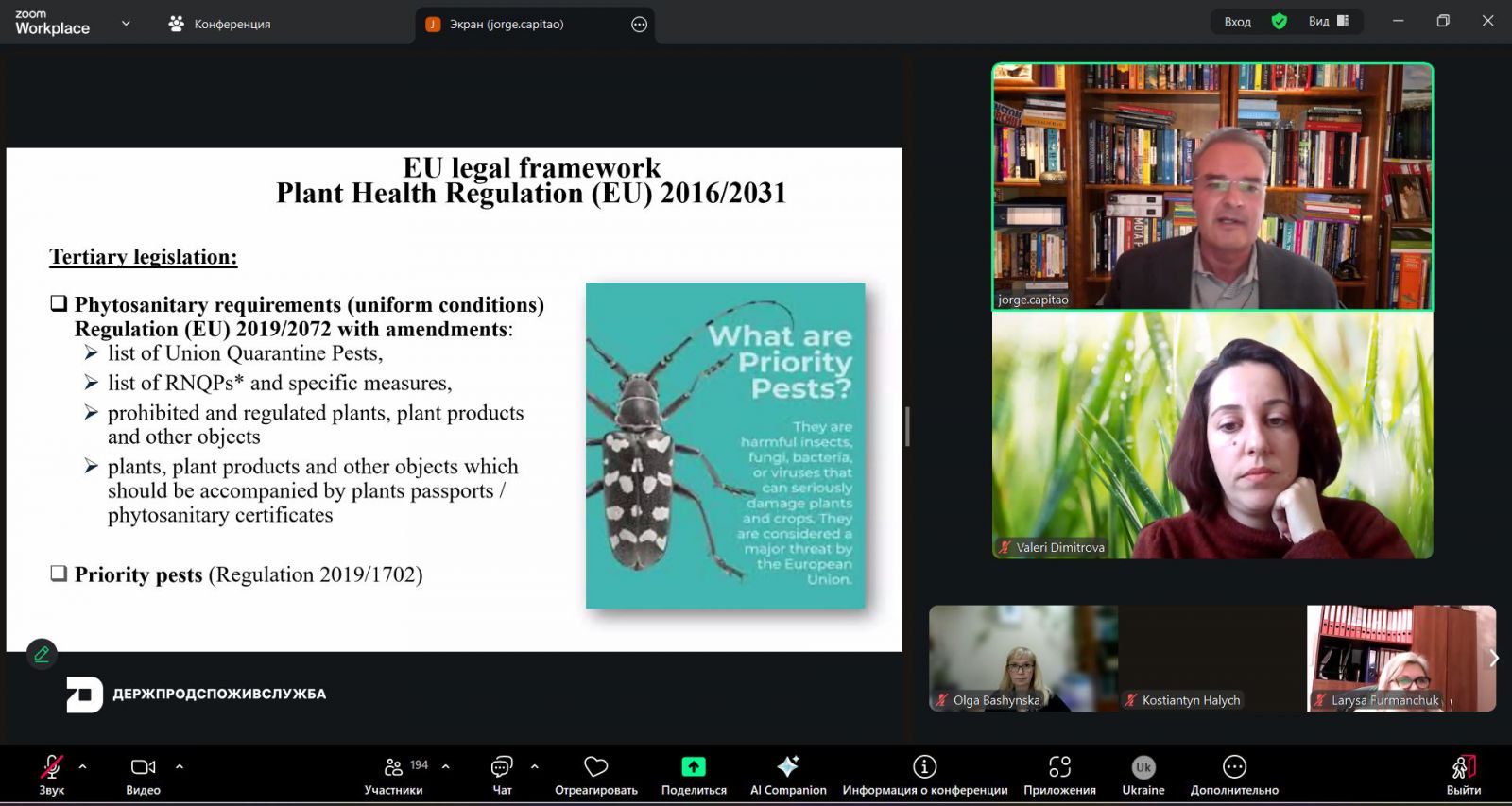Expand audio options arrow beside Звук
The width and height of the screenshot is (1512, 806).
pyautogui.click(x=83, y=766)
